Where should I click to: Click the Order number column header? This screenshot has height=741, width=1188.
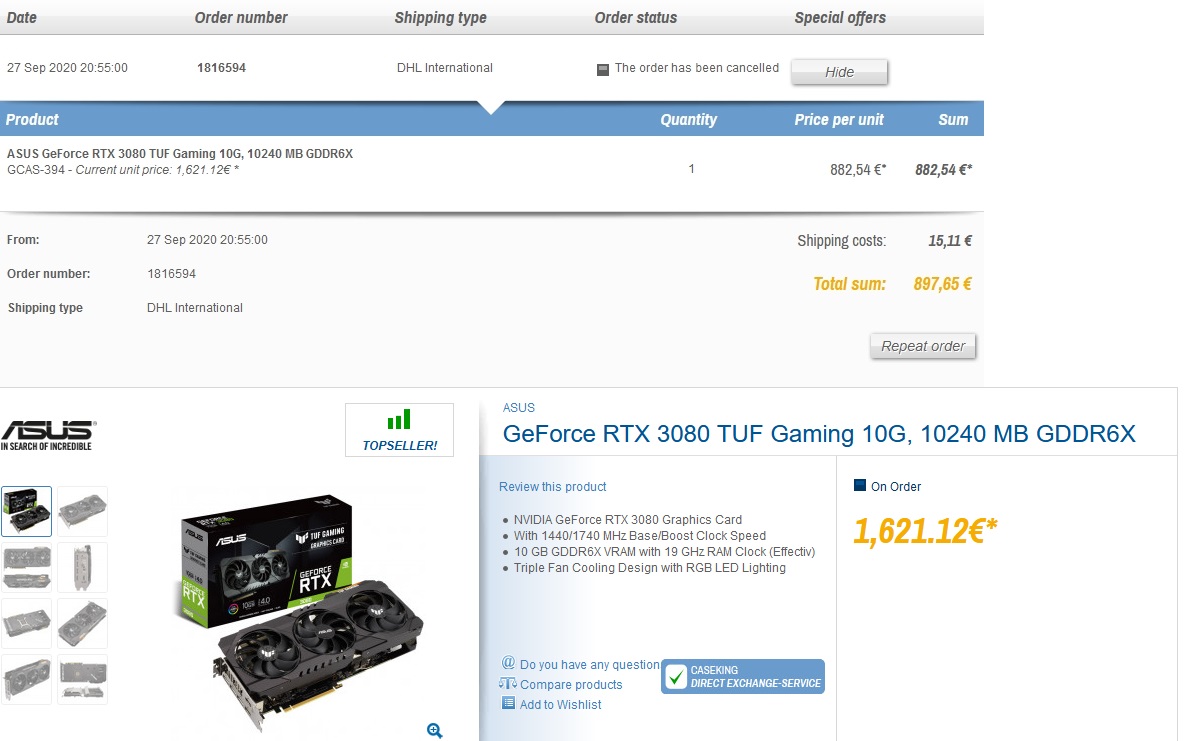(241, 17)
